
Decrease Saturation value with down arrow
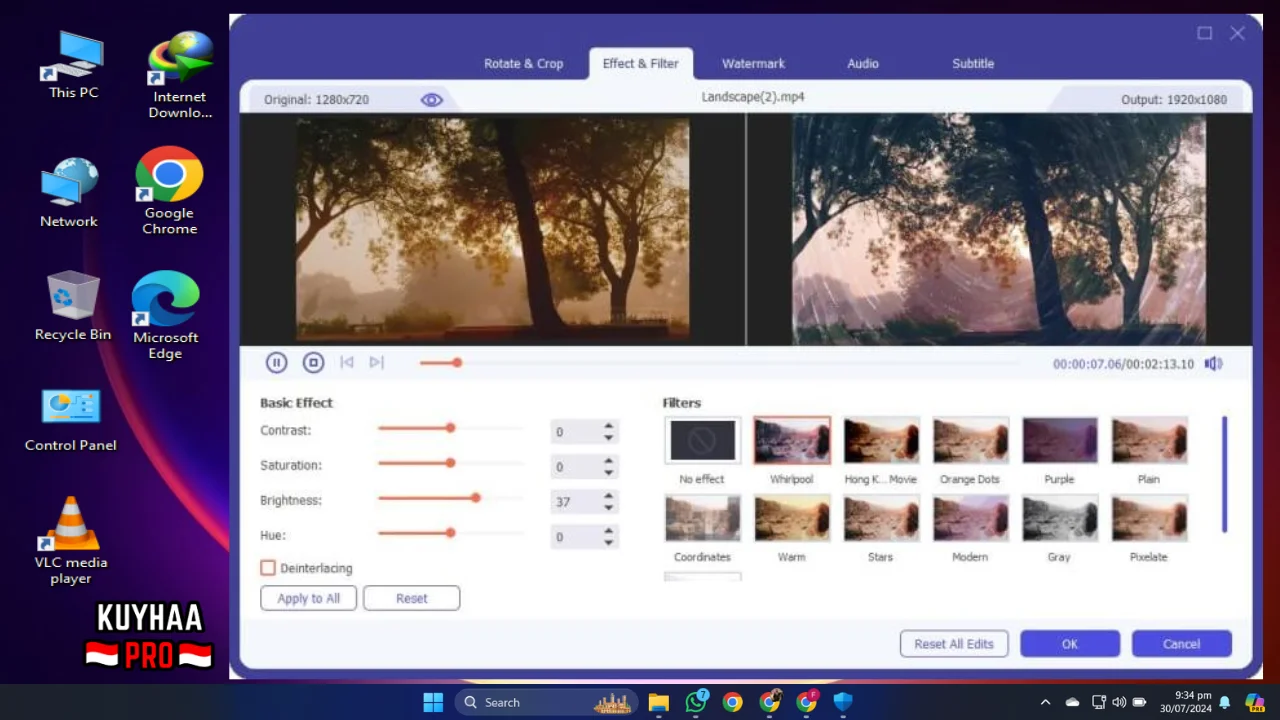[608, 473]
